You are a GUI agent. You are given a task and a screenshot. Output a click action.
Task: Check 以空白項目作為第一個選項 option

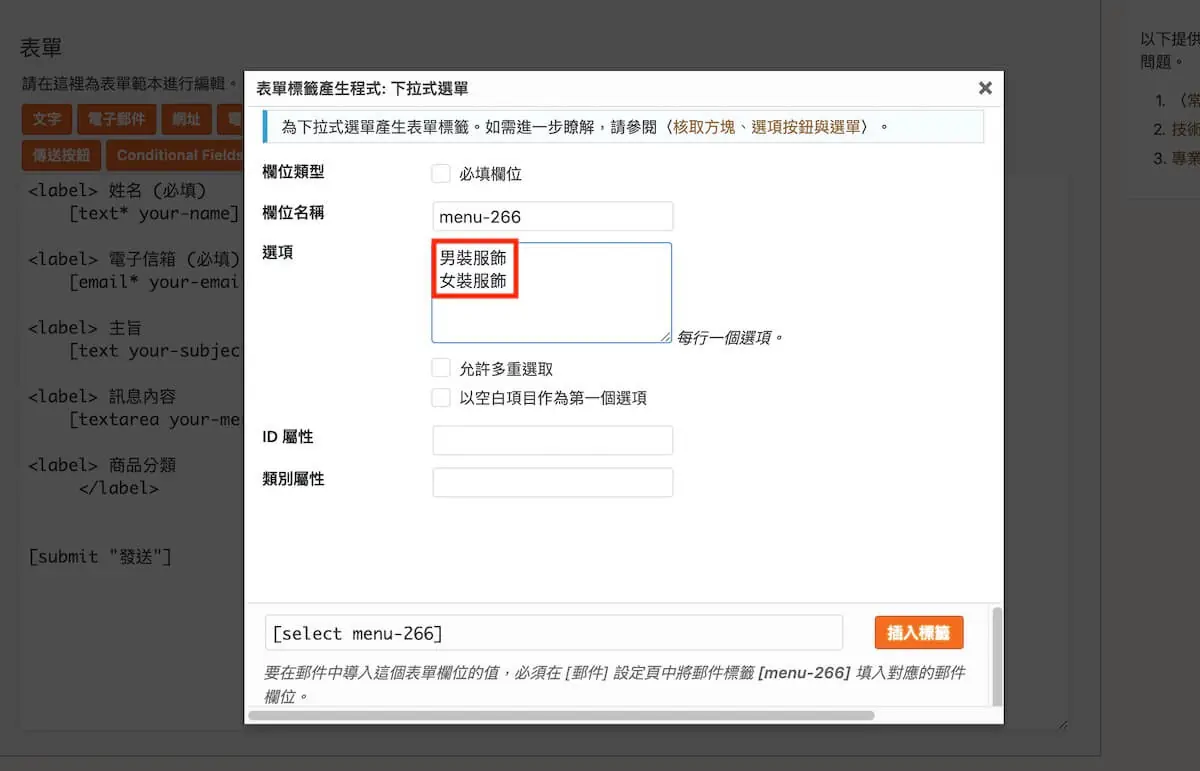(441, 398)
